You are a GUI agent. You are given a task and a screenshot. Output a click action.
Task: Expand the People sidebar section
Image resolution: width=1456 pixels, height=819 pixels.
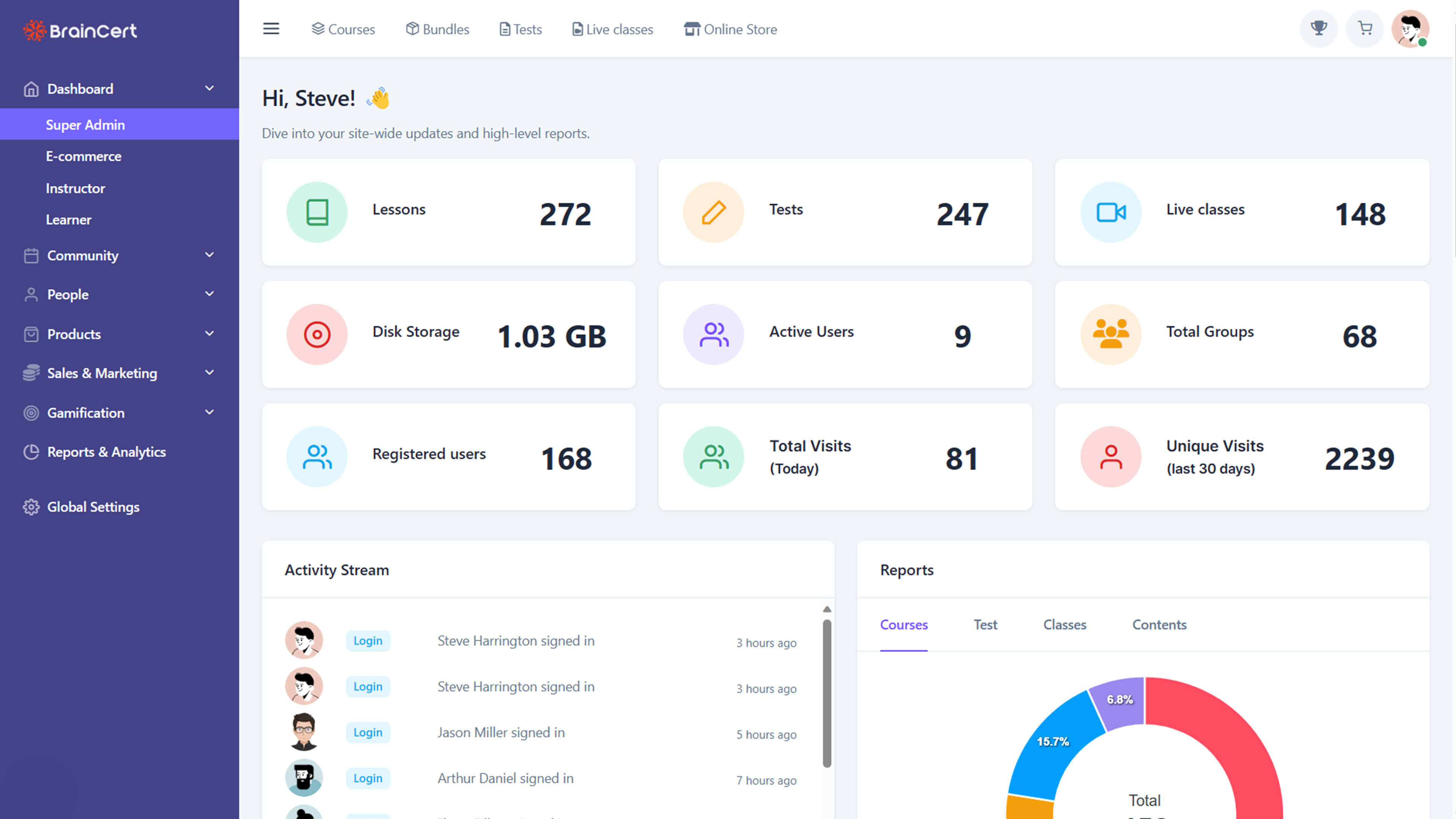67,295
